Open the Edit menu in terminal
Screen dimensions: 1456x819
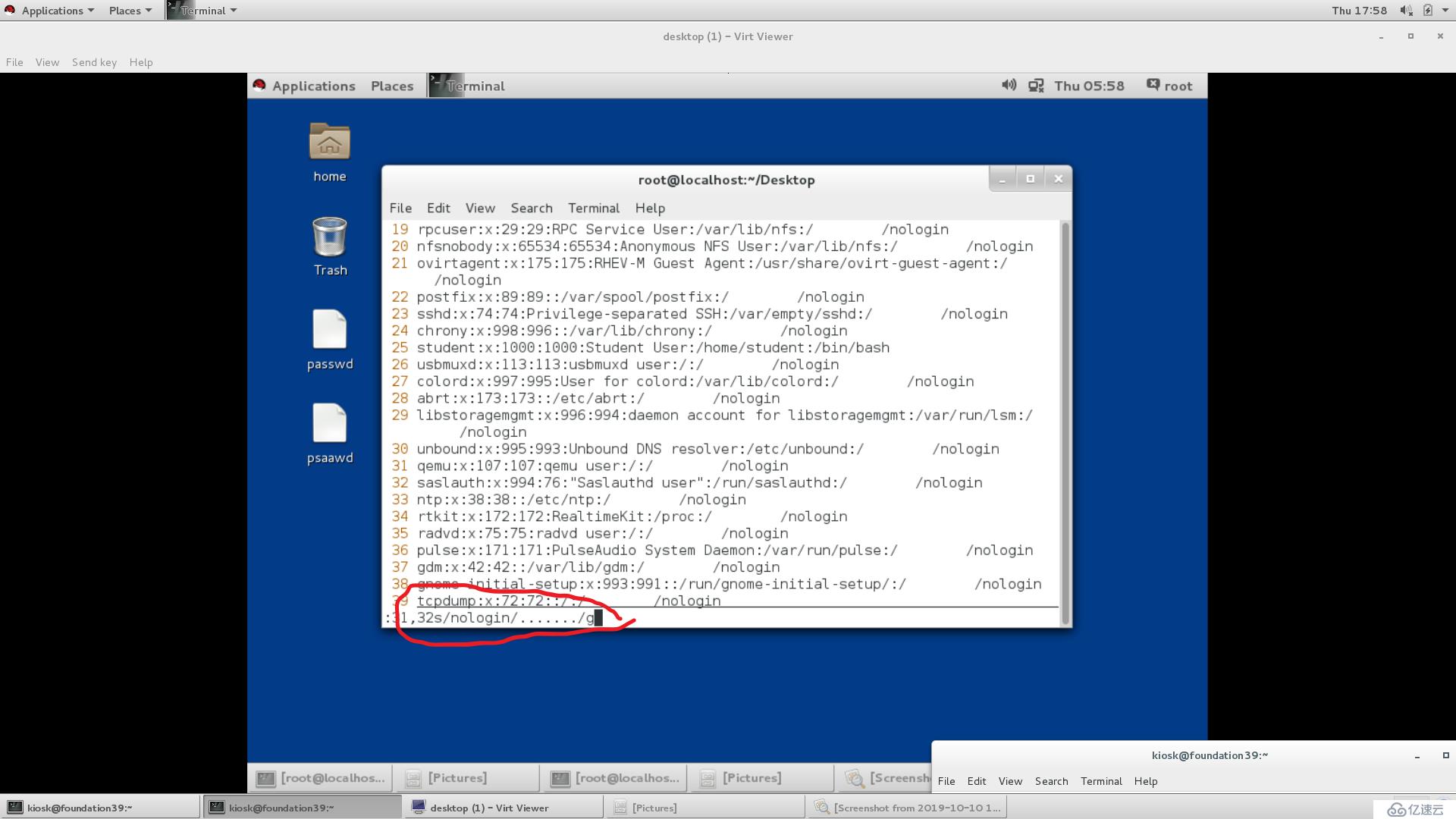[x=438, y=208]
